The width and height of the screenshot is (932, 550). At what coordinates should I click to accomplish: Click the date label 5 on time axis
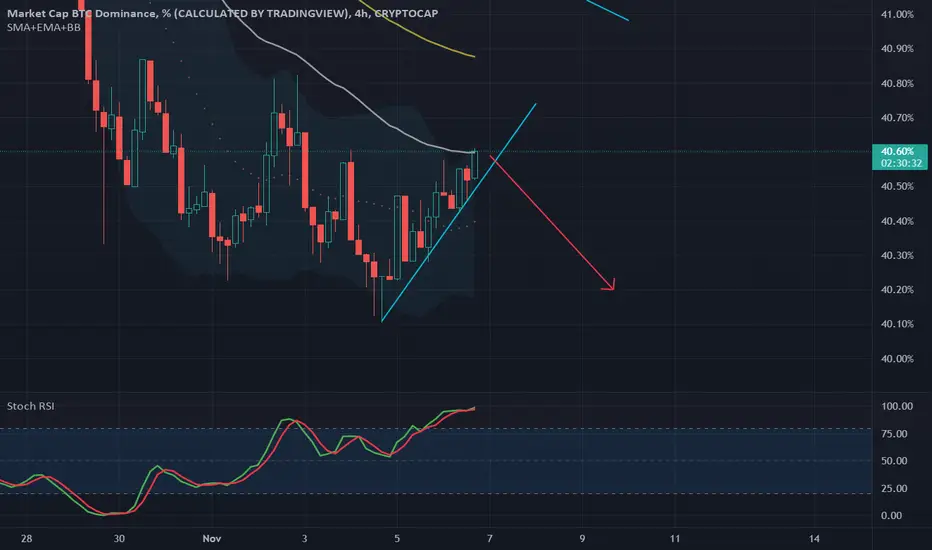[x=397, y=539]
